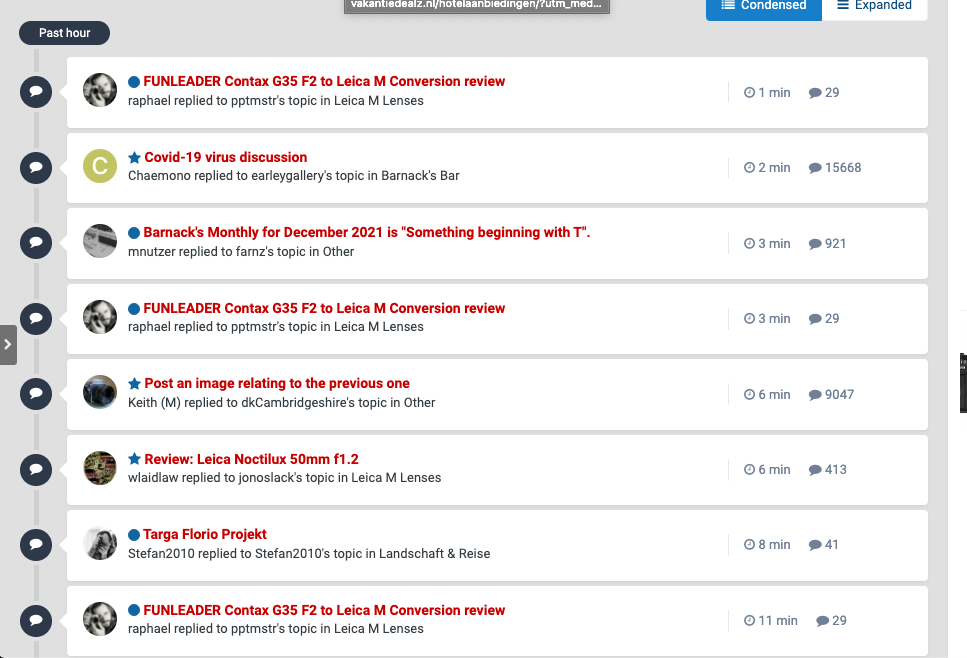Open the Review: Leica Noctilux 50mm f1.2 topic
The image size is (967, 658).
[251, 459]
